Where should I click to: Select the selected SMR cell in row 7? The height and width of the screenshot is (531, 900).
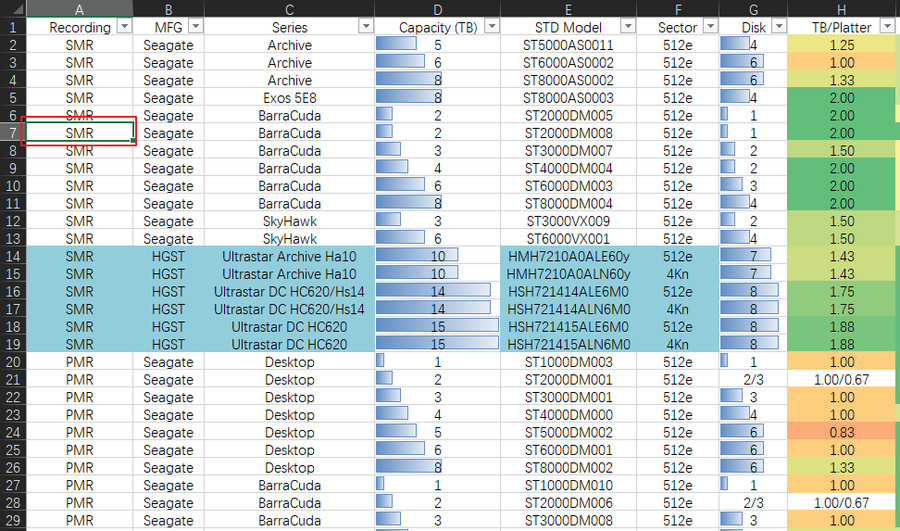80,133
